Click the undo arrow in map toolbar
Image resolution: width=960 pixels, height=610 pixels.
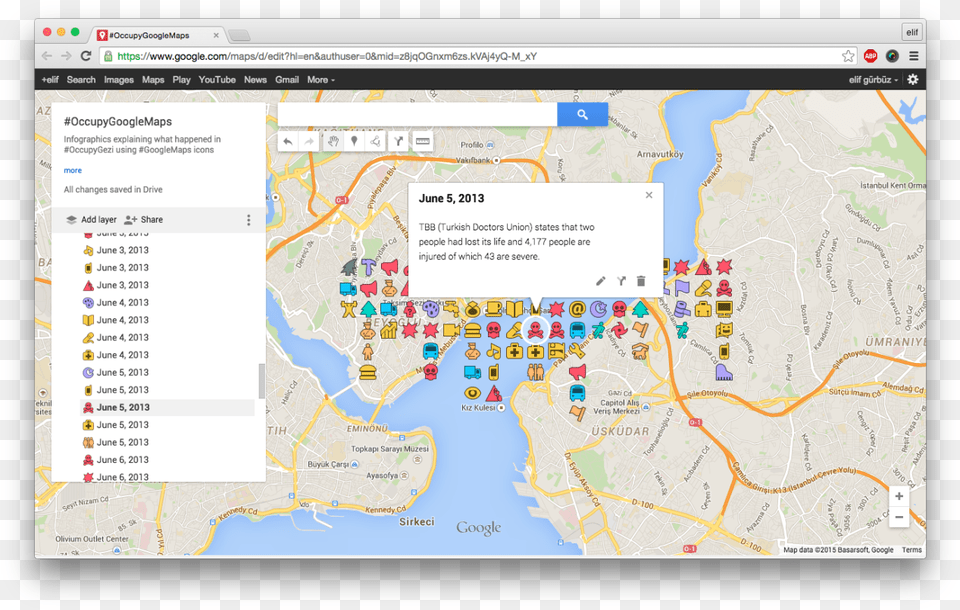pos(288,142)
